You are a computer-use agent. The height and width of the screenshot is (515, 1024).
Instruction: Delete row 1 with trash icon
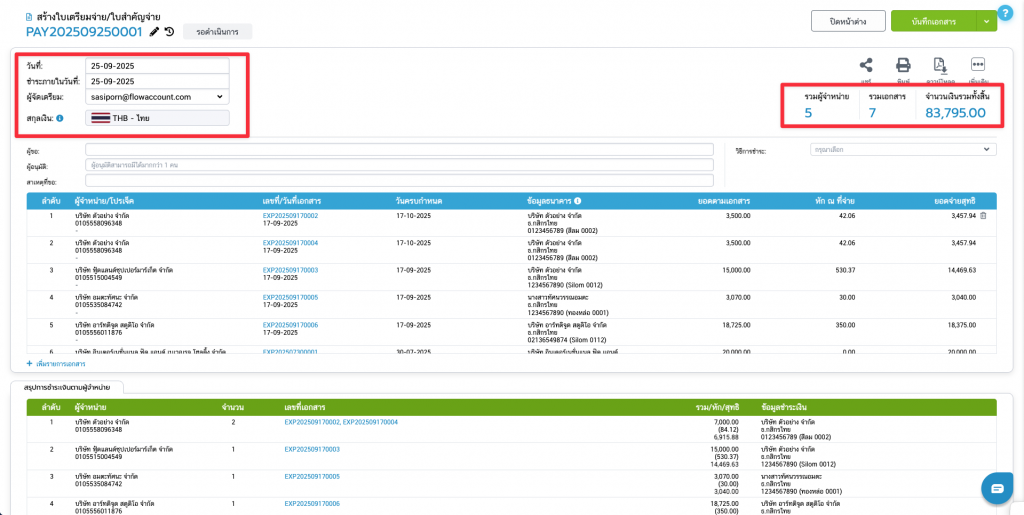click(x=982, y=216)
